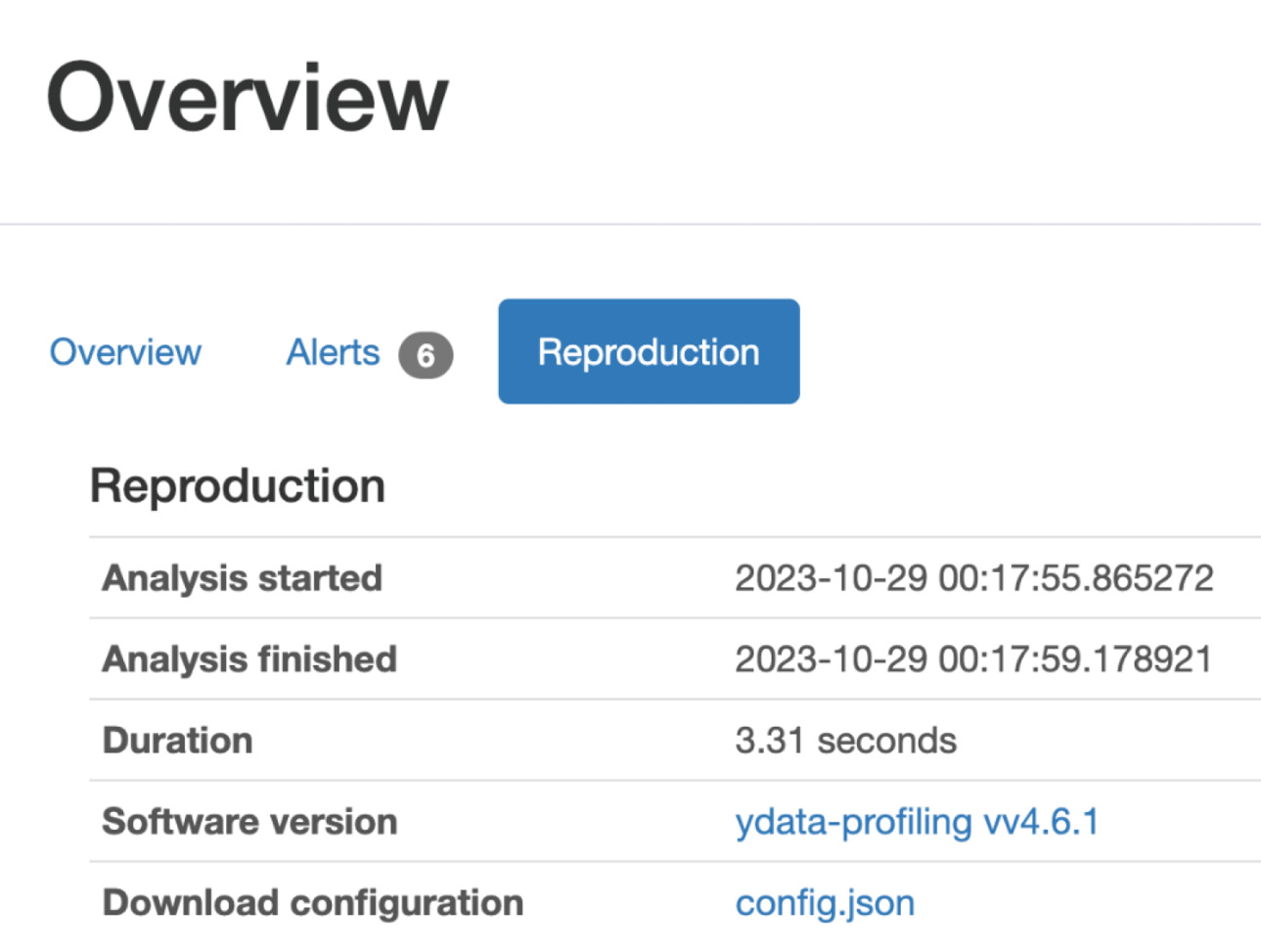The image size is (1261, 952).
Task: Click the date 2023-10-29 in Analysis started
Action: click(x=831, y=578)
